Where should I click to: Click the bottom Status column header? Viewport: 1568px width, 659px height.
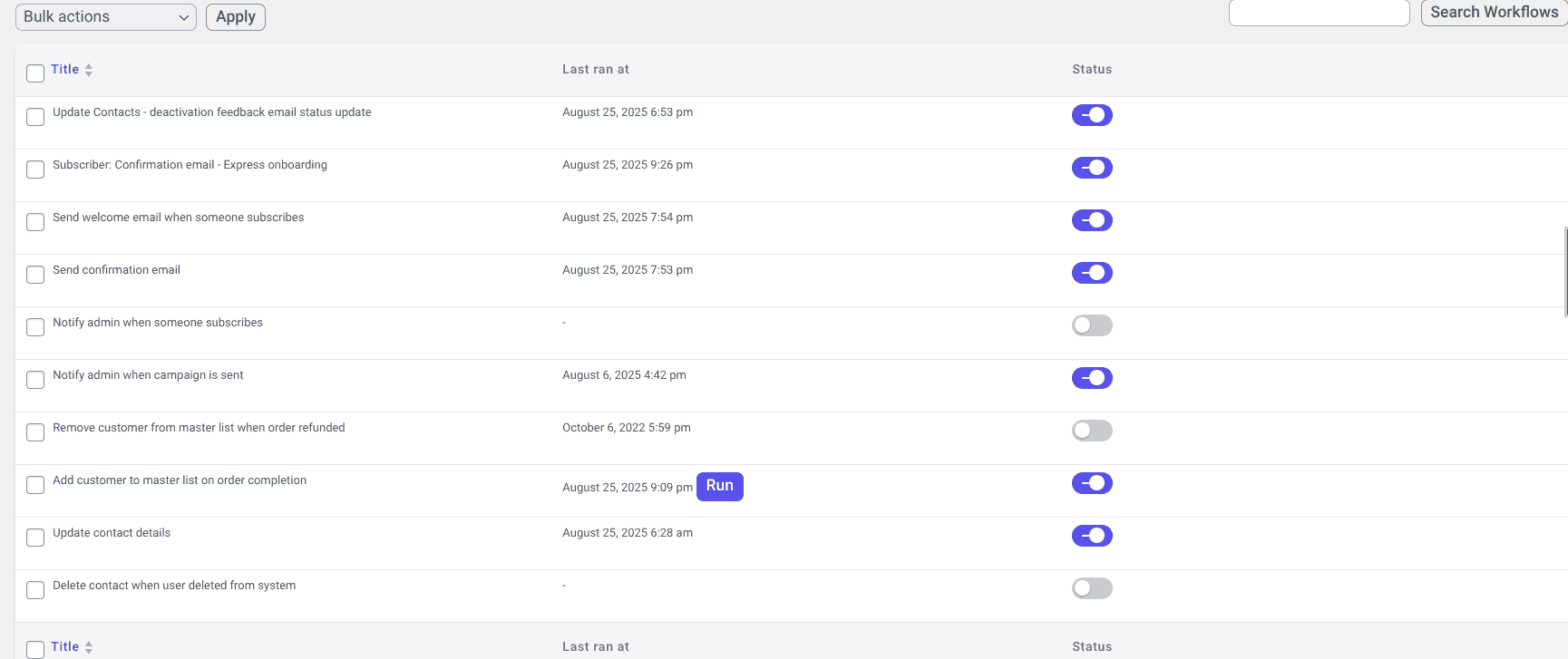pyautogui.click(x=1092, y=647)
